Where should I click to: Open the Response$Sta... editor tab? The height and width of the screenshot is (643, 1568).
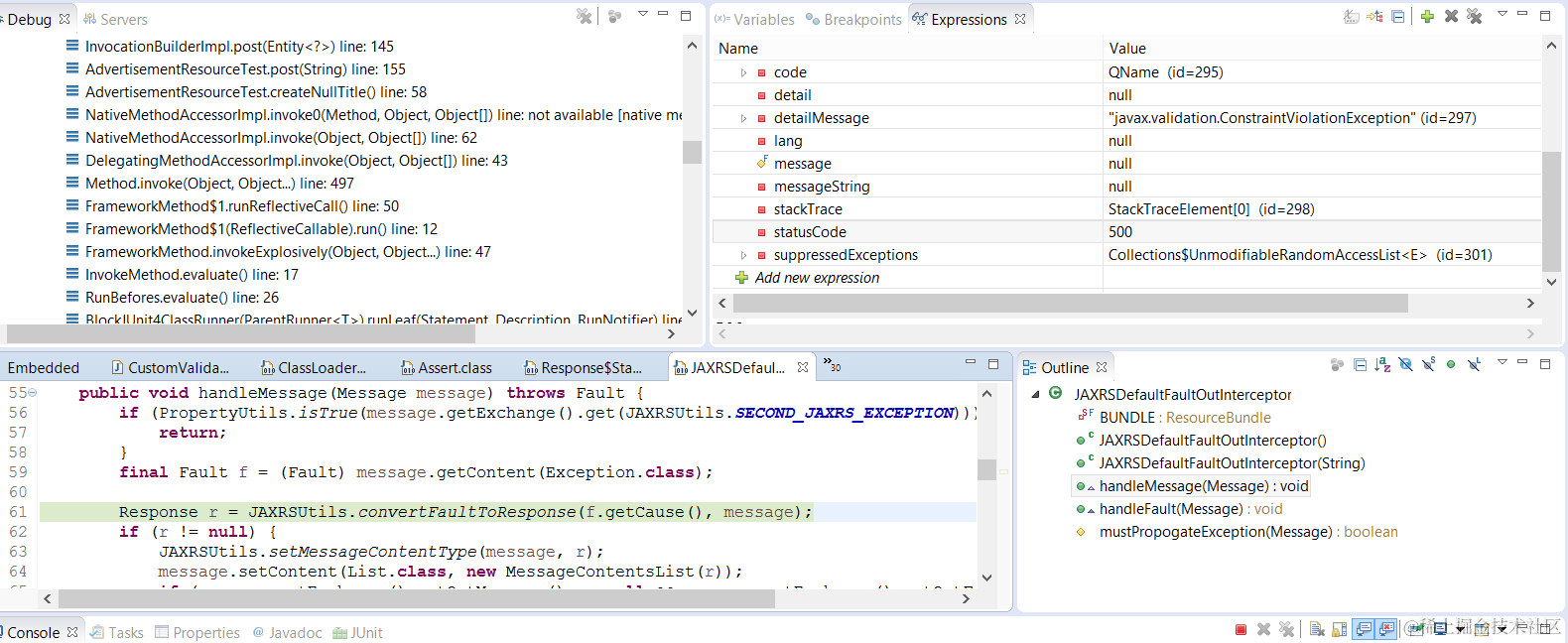584,367
